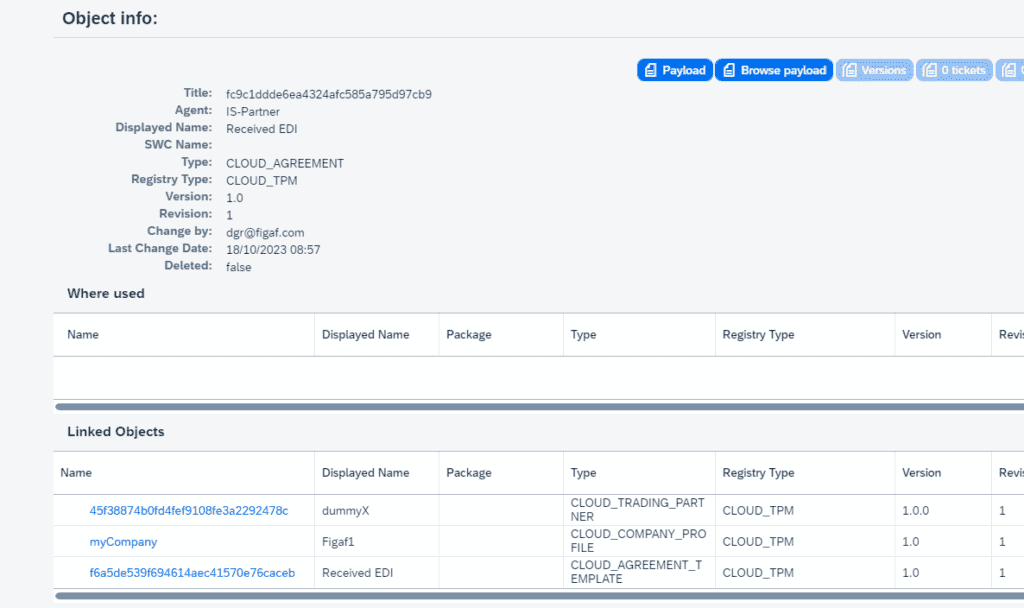Click the stacked pages icon on Versions button
The width and height of the screenshot is (1024, 608).
click(x=849, y=70)
